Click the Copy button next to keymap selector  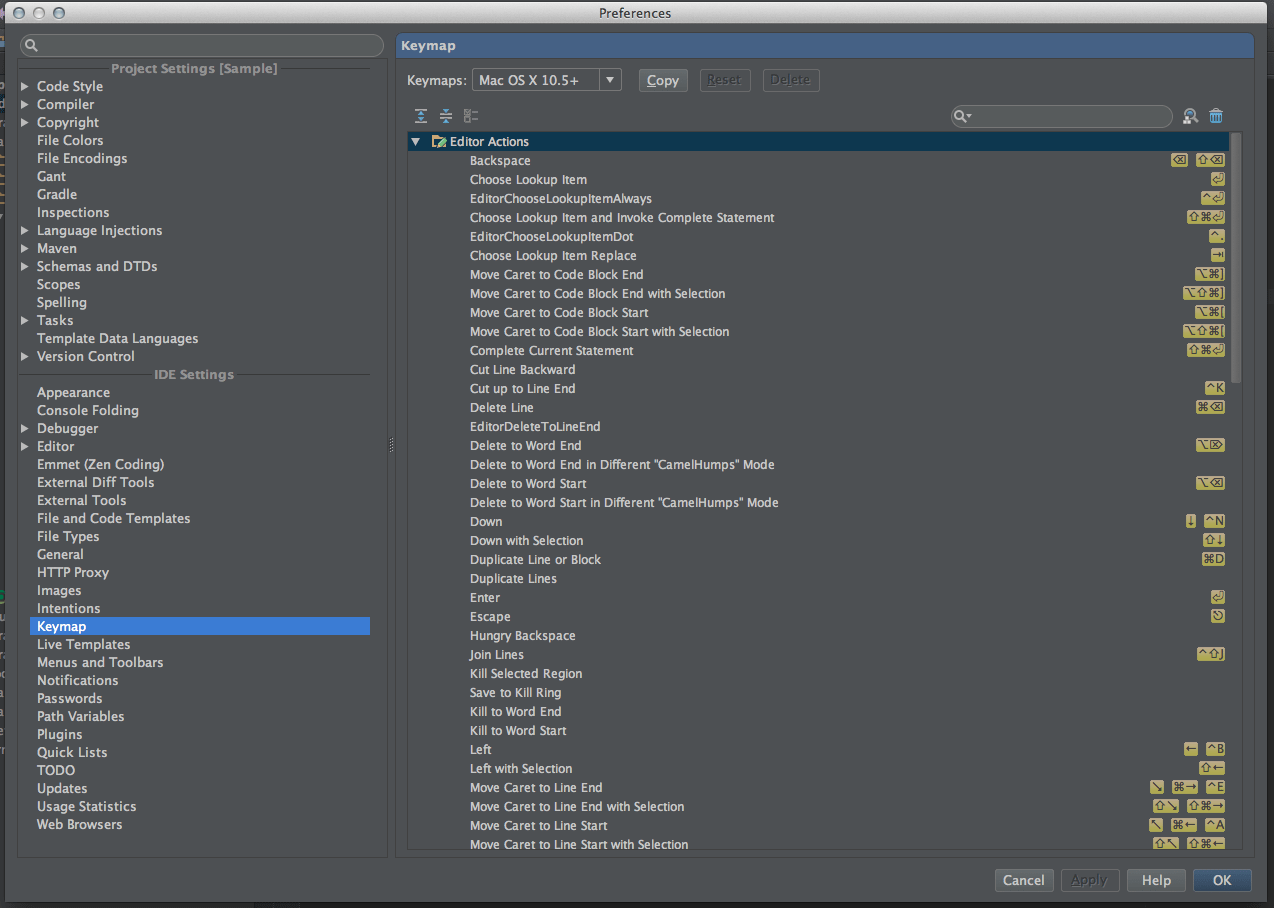[662, 79]
